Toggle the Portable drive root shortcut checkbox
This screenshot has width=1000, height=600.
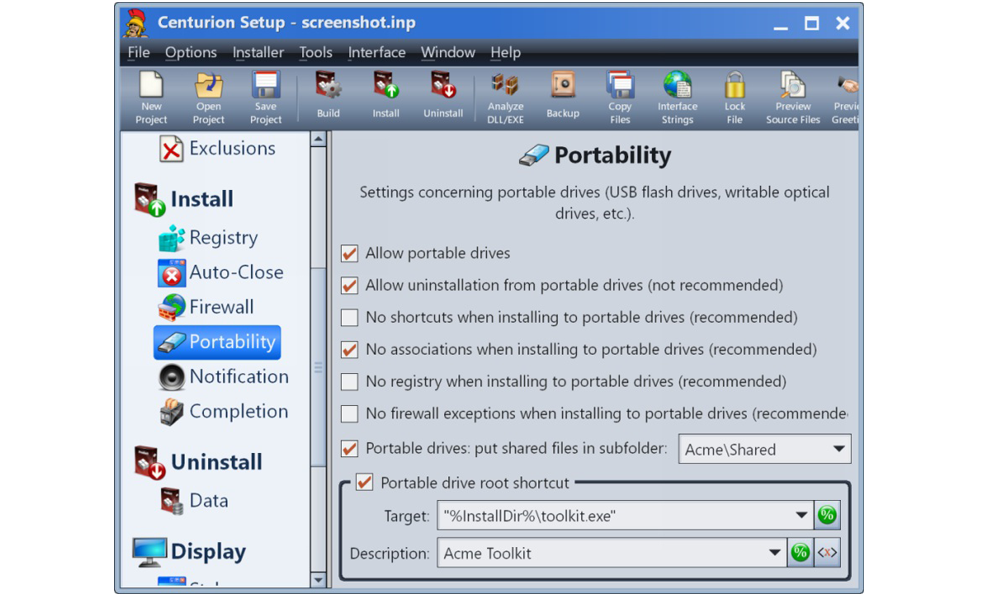(365, 483)
